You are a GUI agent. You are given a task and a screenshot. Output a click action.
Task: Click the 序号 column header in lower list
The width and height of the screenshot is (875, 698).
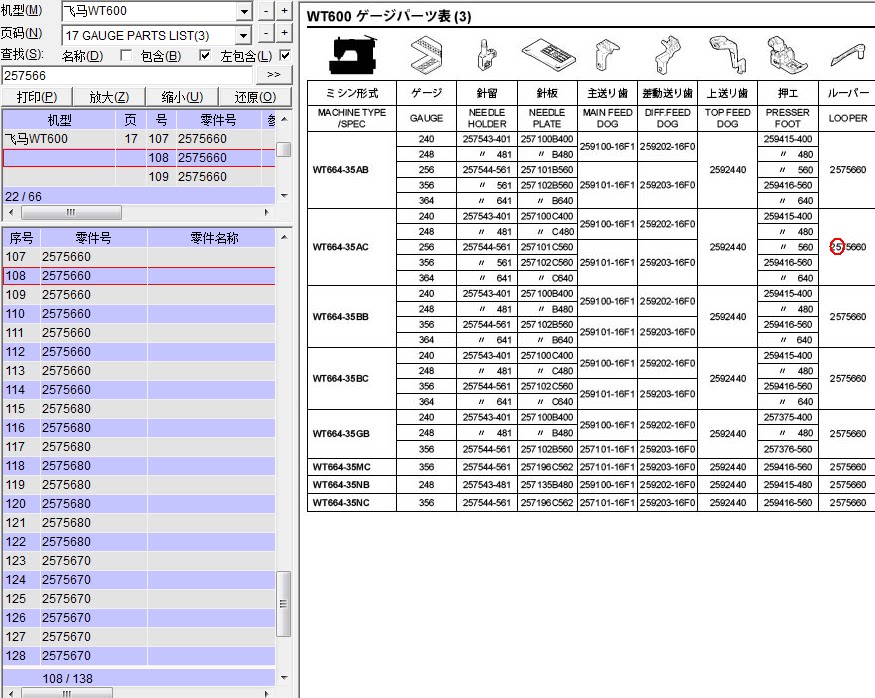coord(21,238)
